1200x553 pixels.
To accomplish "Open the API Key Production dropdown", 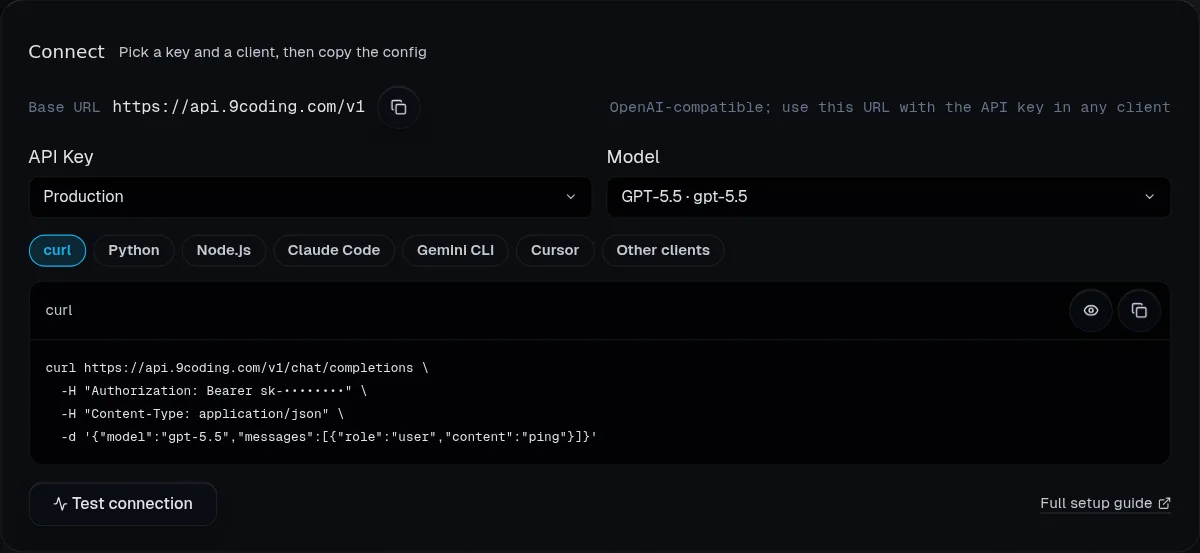I will [310, 197].
